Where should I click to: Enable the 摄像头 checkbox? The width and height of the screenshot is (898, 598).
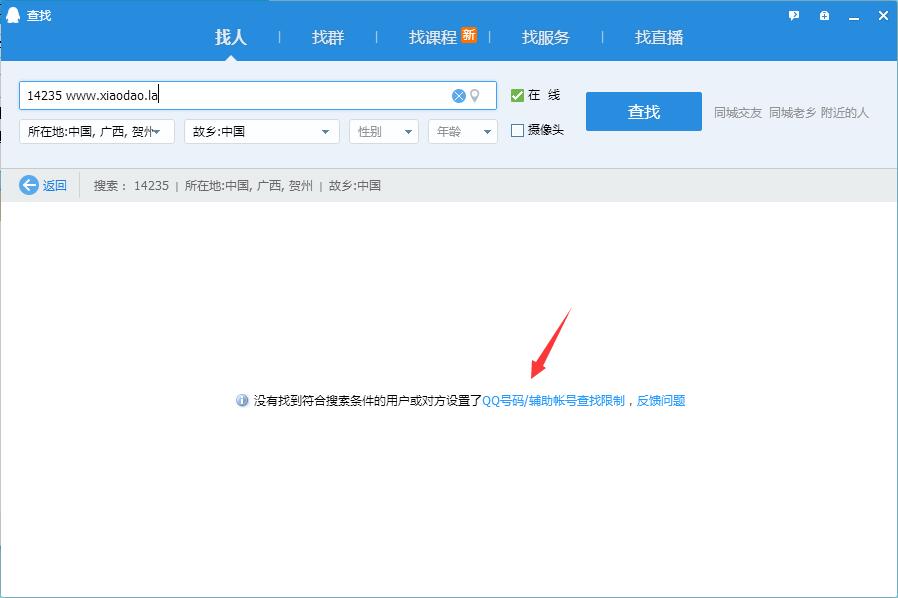click(x=517, y=130)
